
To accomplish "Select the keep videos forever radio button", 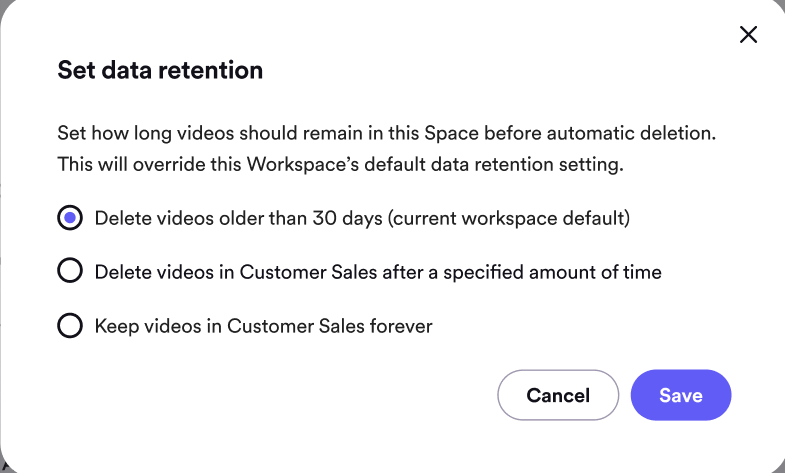I will tap(70, 325).
